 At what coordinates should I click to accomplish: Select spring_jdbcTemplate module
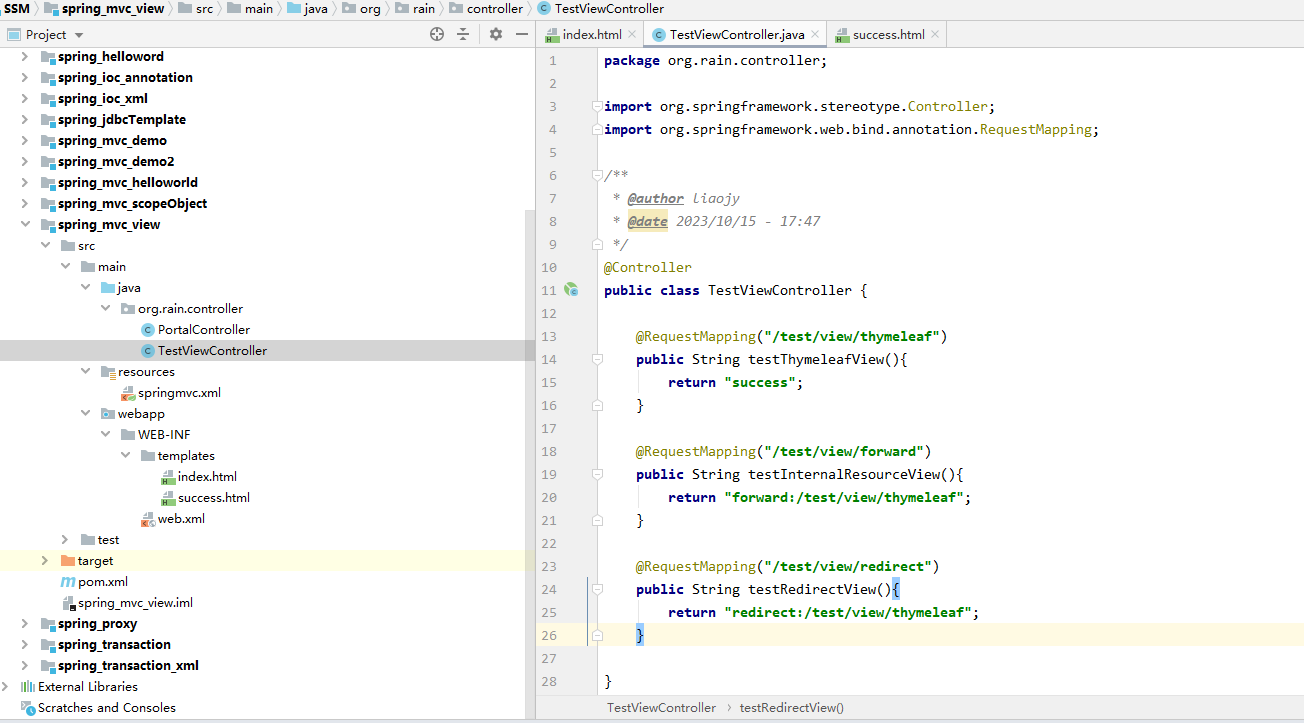(x=121, y=120)
